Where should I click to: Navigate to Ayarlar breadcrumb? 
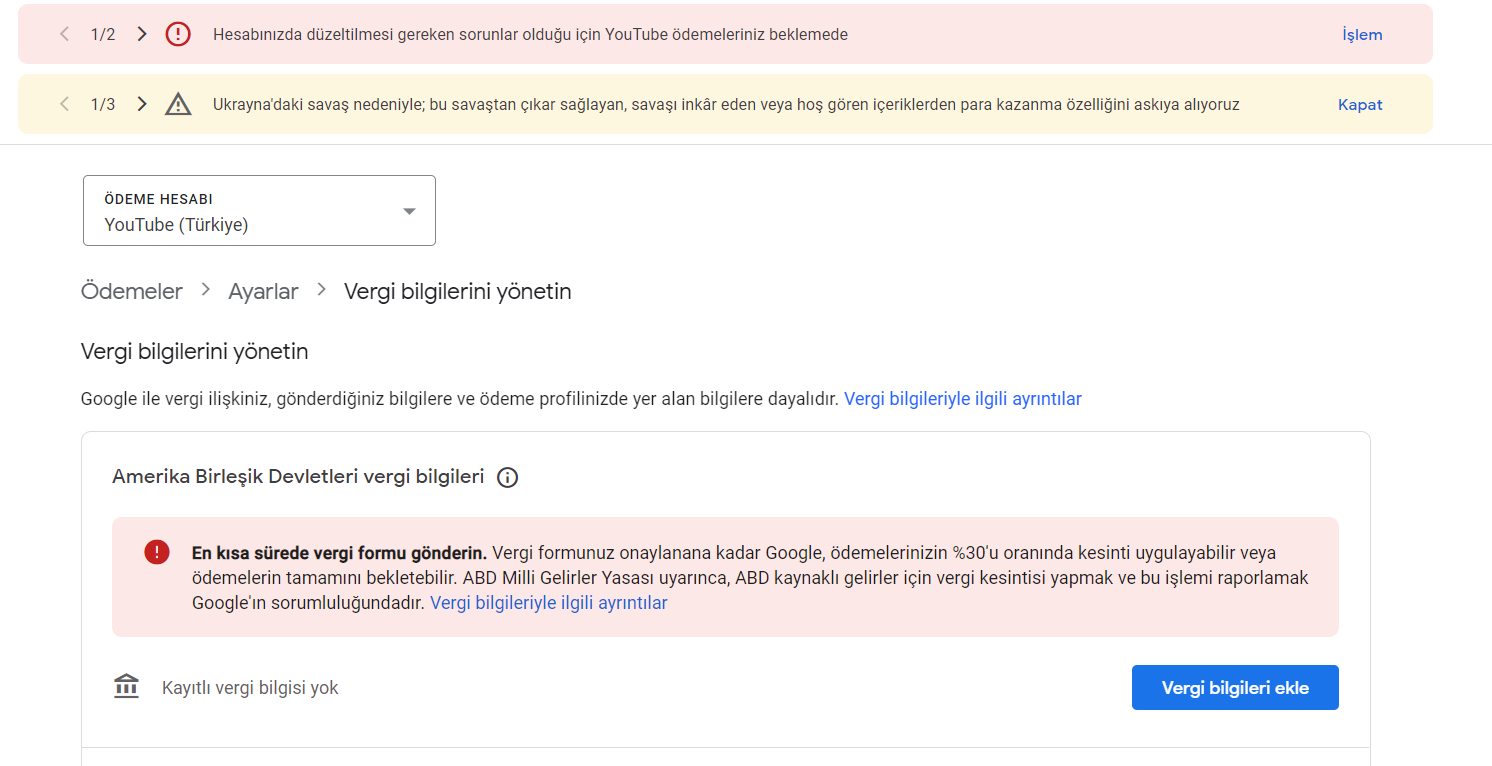(263, 291)
